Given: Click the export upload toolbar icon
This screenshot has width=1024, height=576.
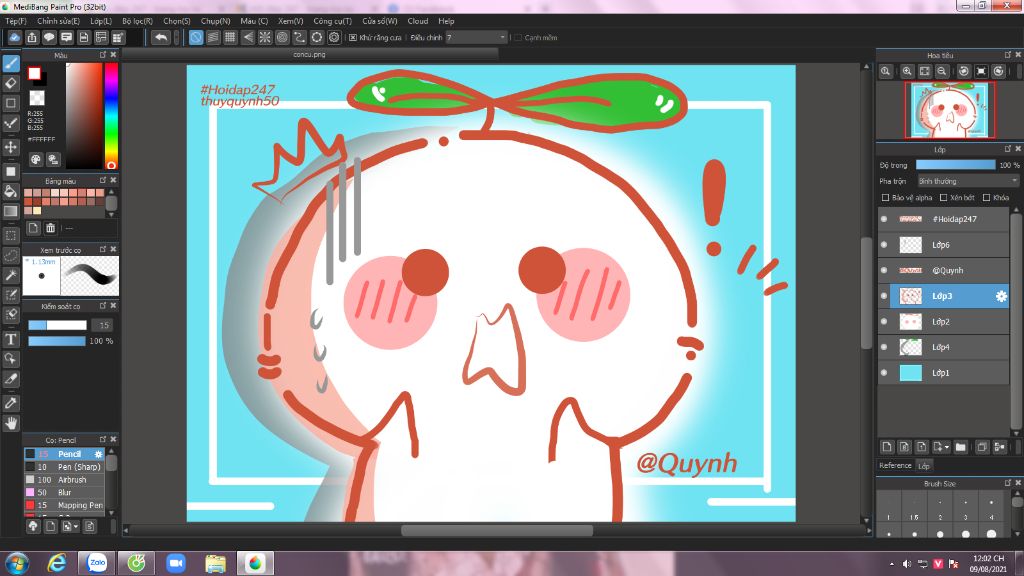Looking at the screenshot, I should pyautogui.click(x=32, y=37).
